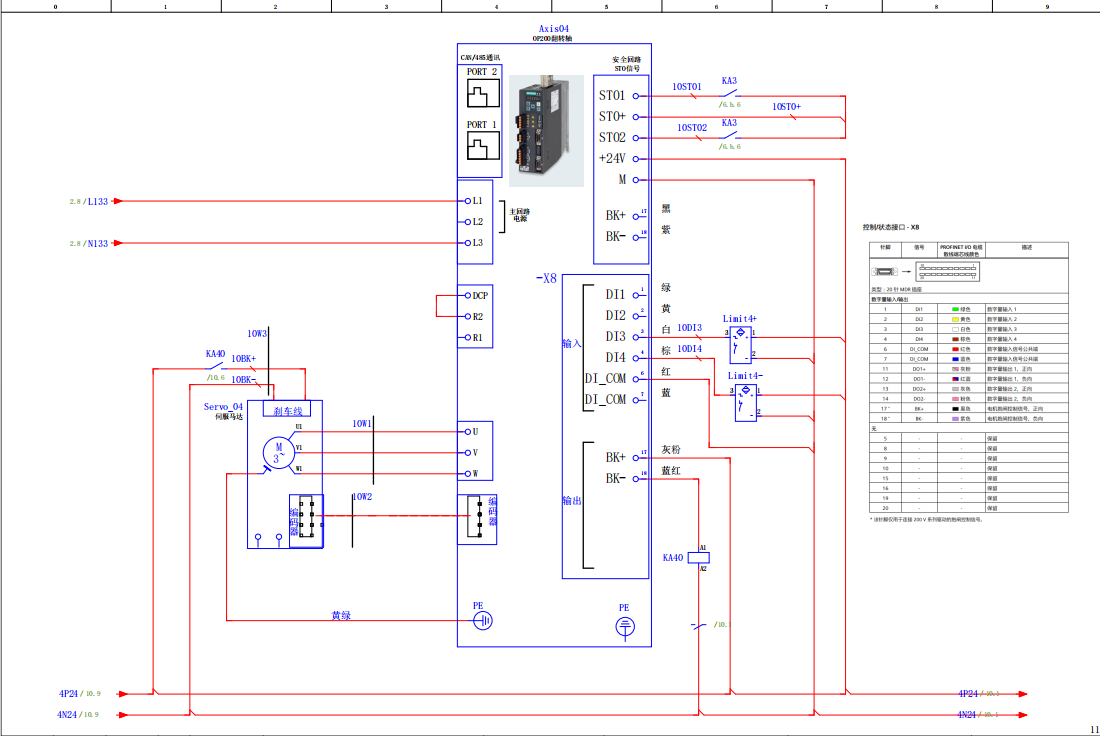Click the 4P24 cross-reference at bottom left
1100x736 pixels.
[x=80, y=693]
